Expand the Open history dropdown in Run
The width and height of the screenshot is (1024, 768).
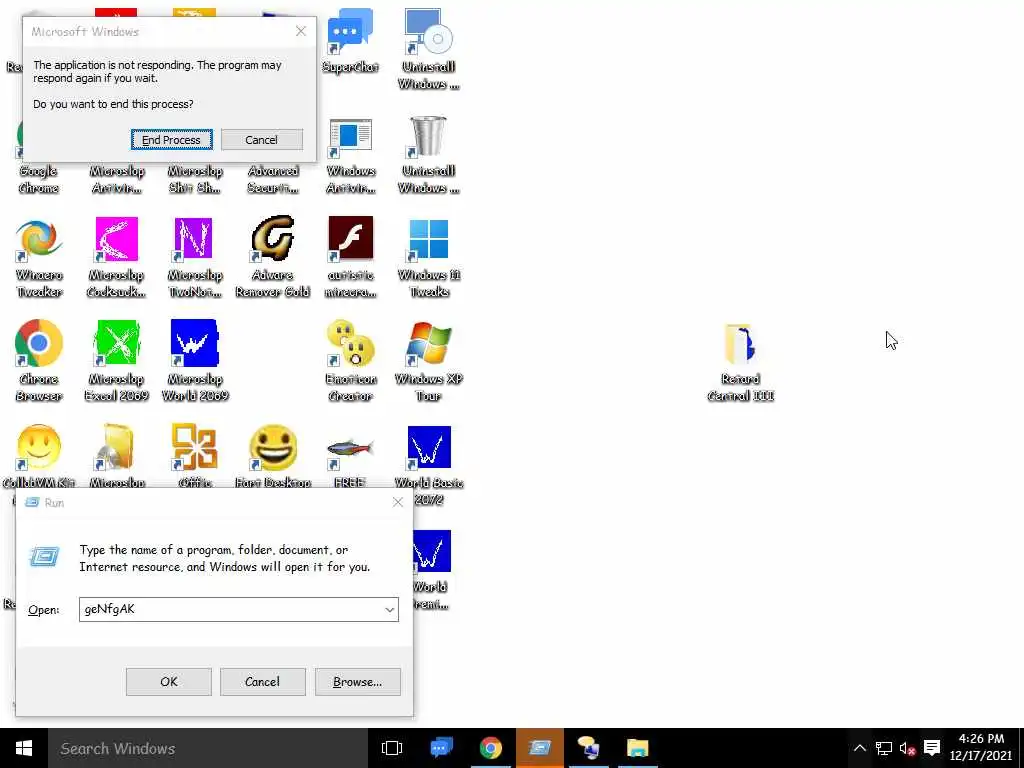tap(389, 609)
